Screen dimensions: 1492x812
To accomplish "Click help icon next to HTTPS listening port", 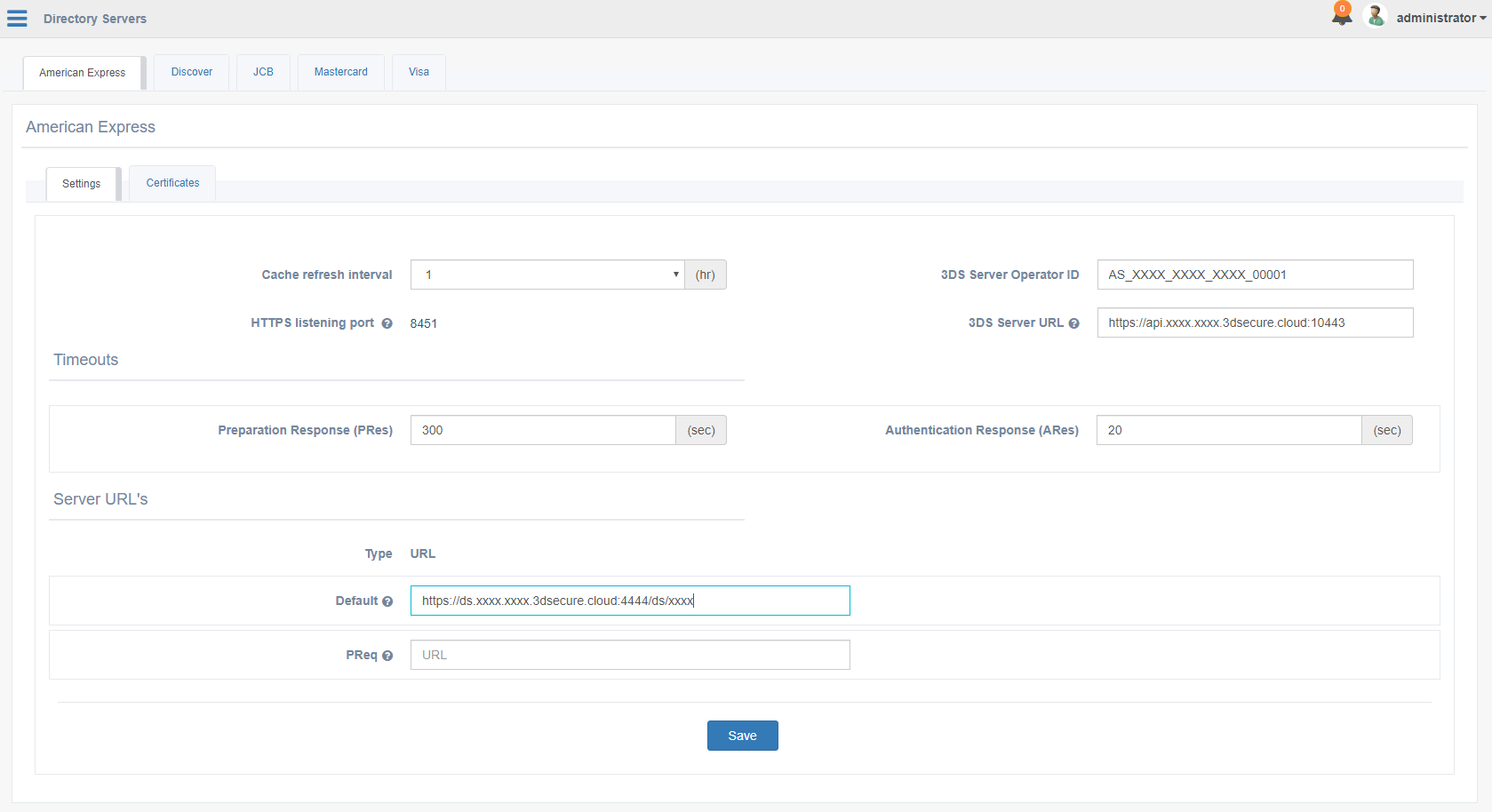I will (x=387, y=323).
